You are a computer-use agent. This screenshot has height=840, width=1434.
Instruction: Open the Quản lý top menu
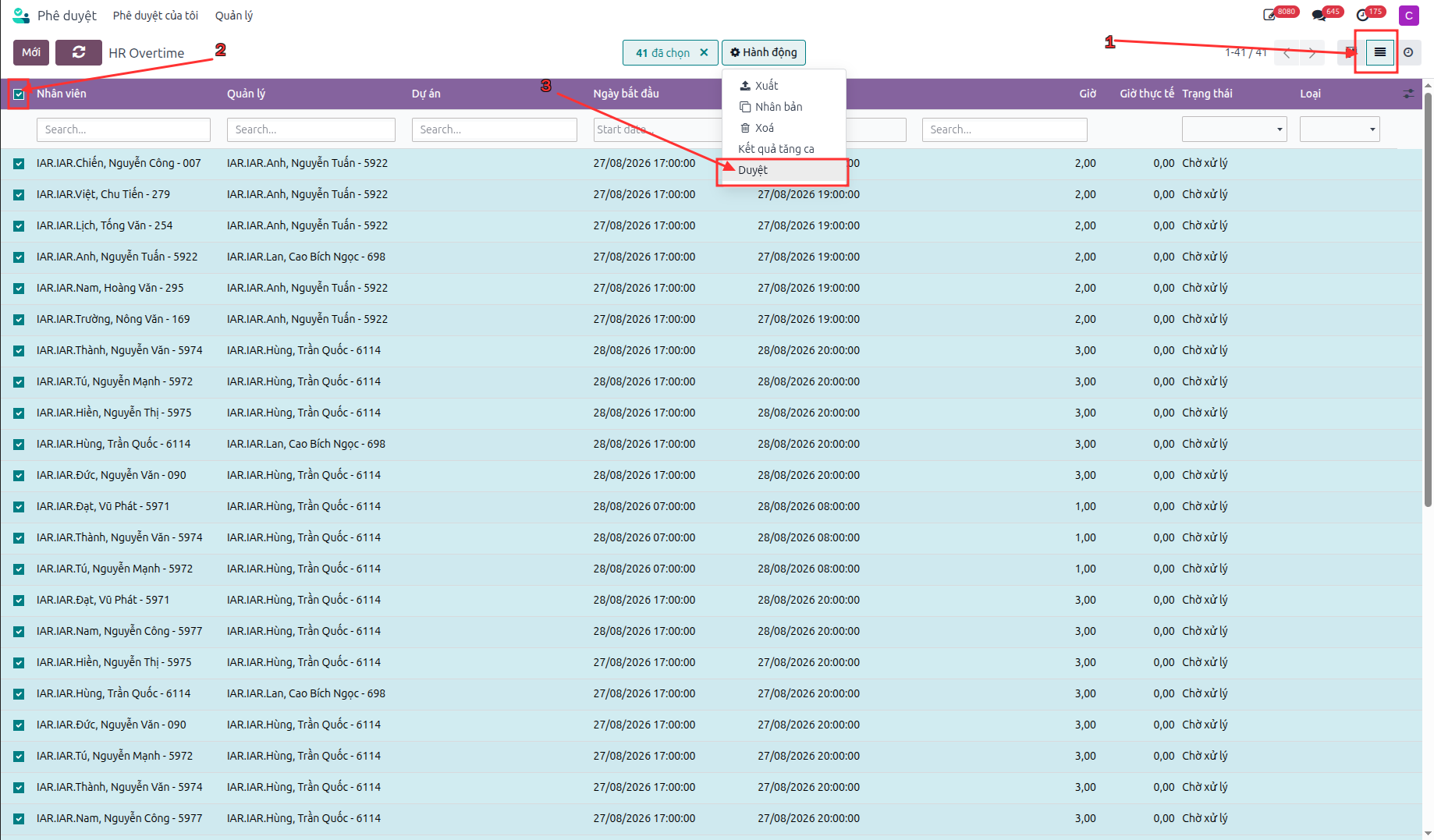[234, 15]
